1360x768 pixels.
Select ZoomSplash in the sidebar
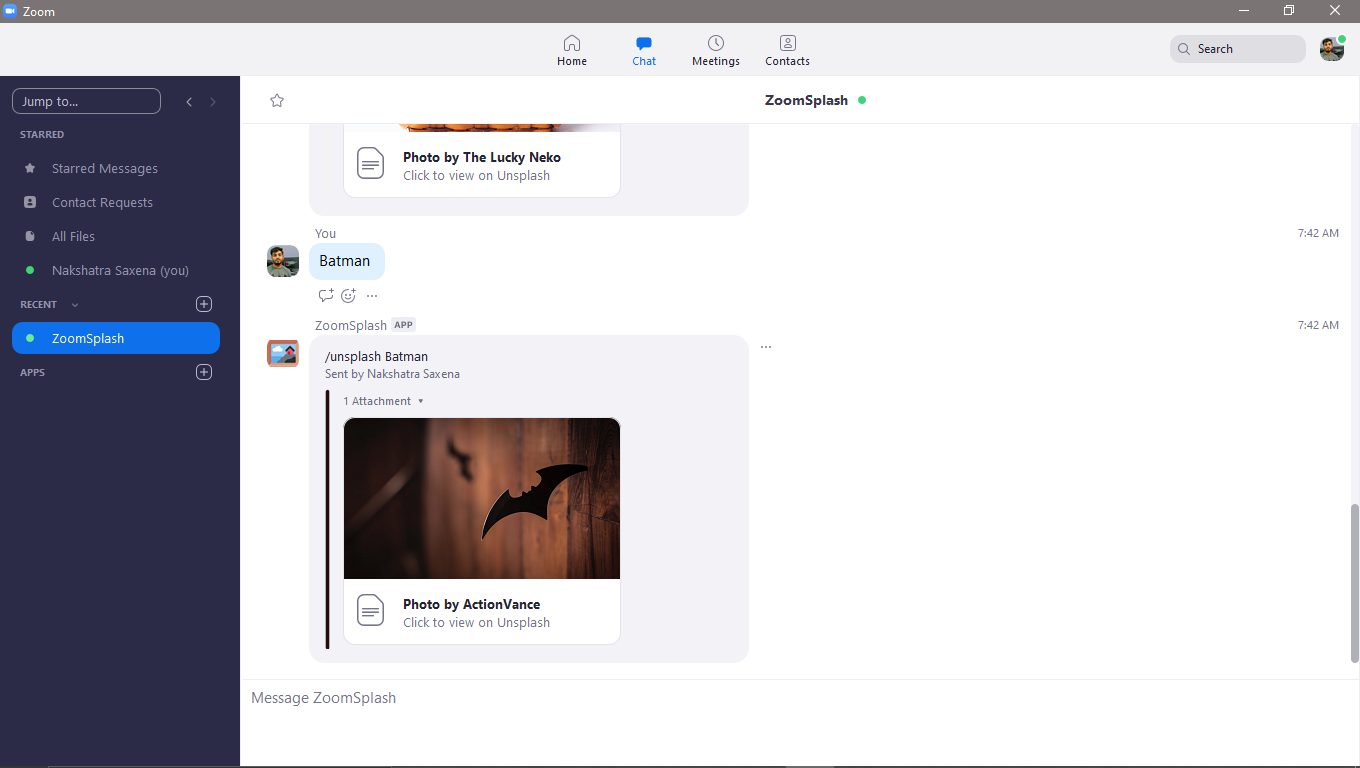[x=116, y=338]
